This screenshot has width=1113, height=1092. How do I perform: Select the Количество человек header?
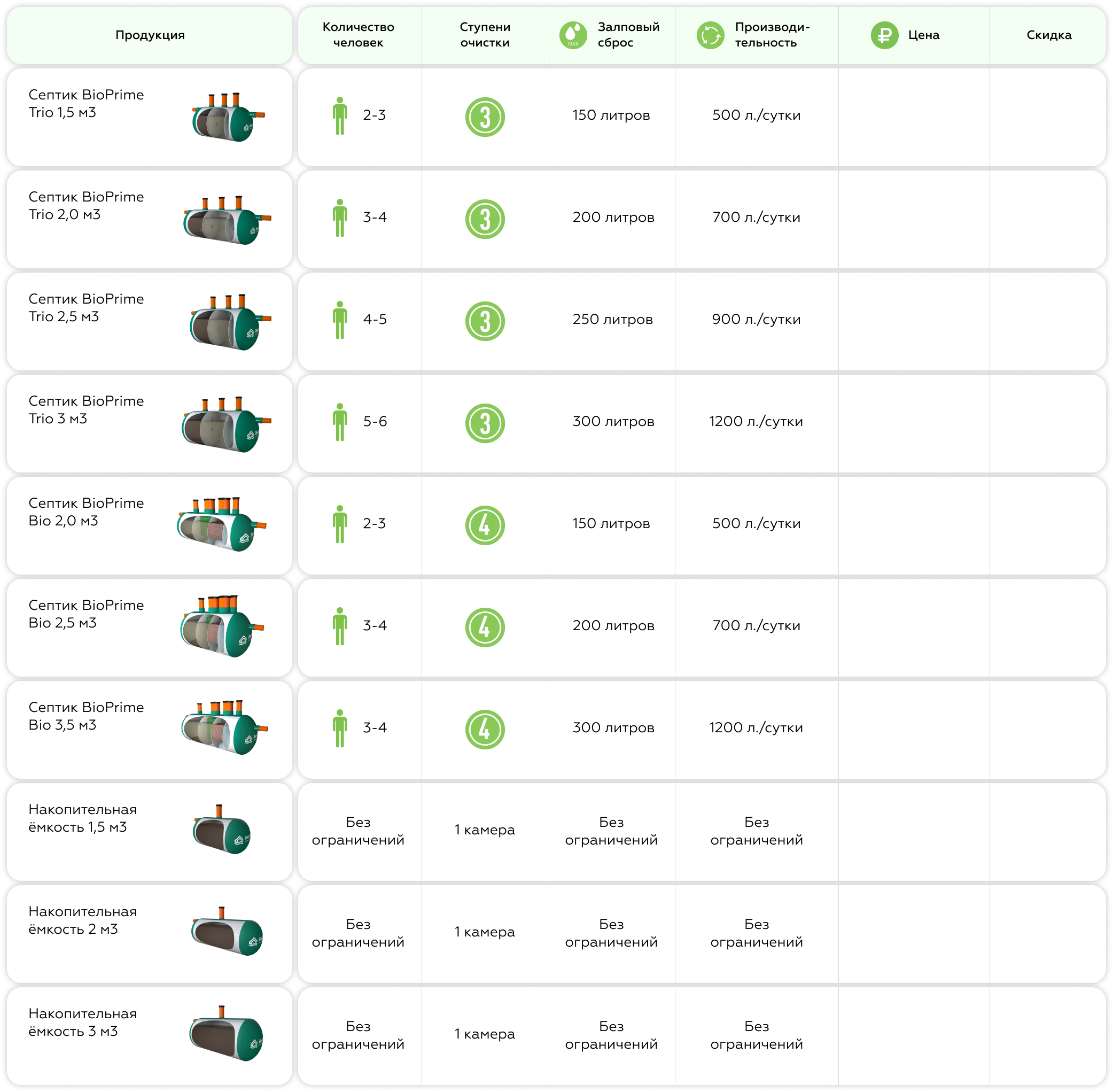358,35
